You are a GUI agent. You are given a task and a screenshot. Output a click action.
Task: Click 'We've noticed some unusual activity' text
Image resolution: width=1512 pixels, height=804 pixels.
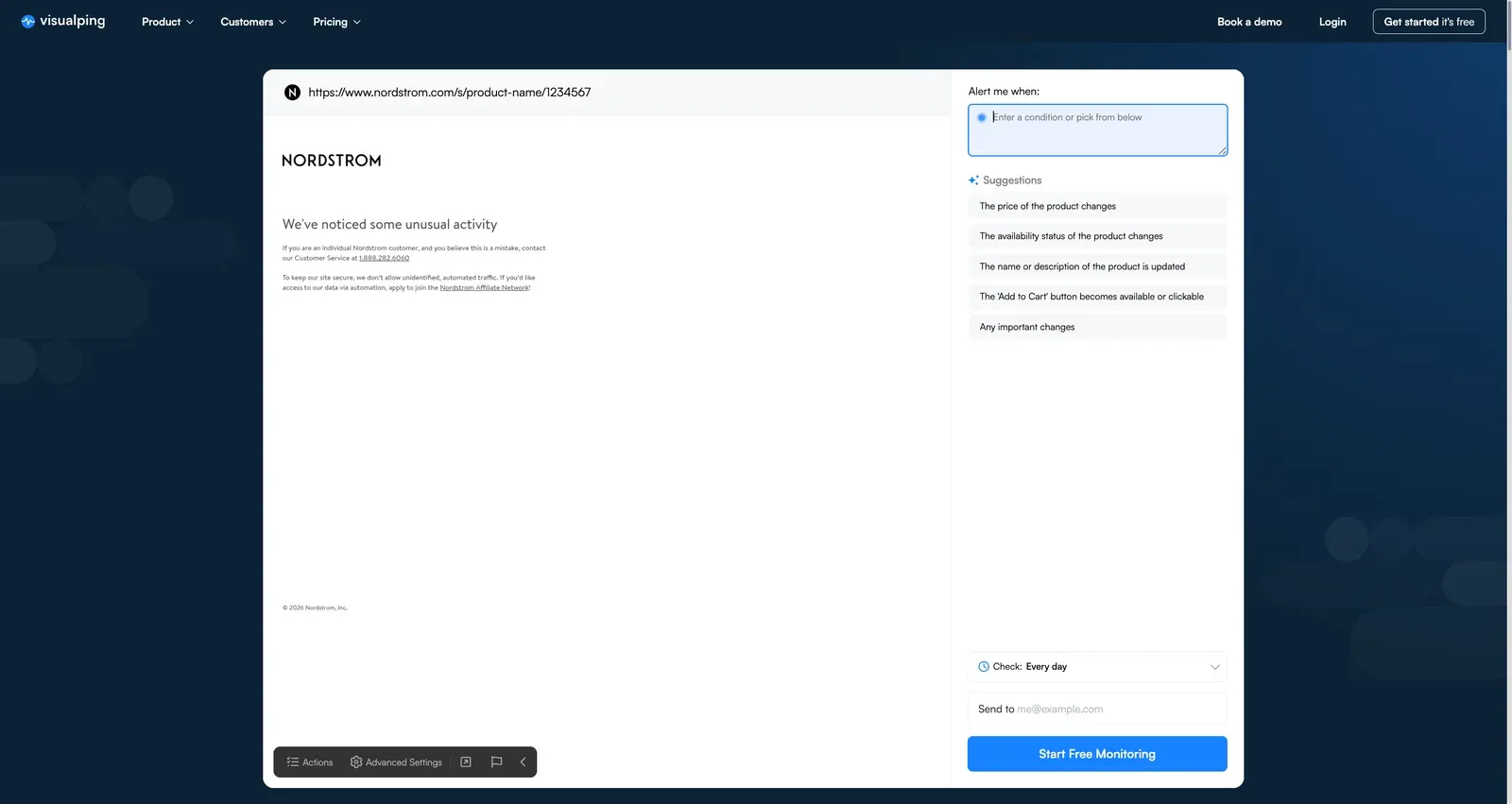coord(389,225)
